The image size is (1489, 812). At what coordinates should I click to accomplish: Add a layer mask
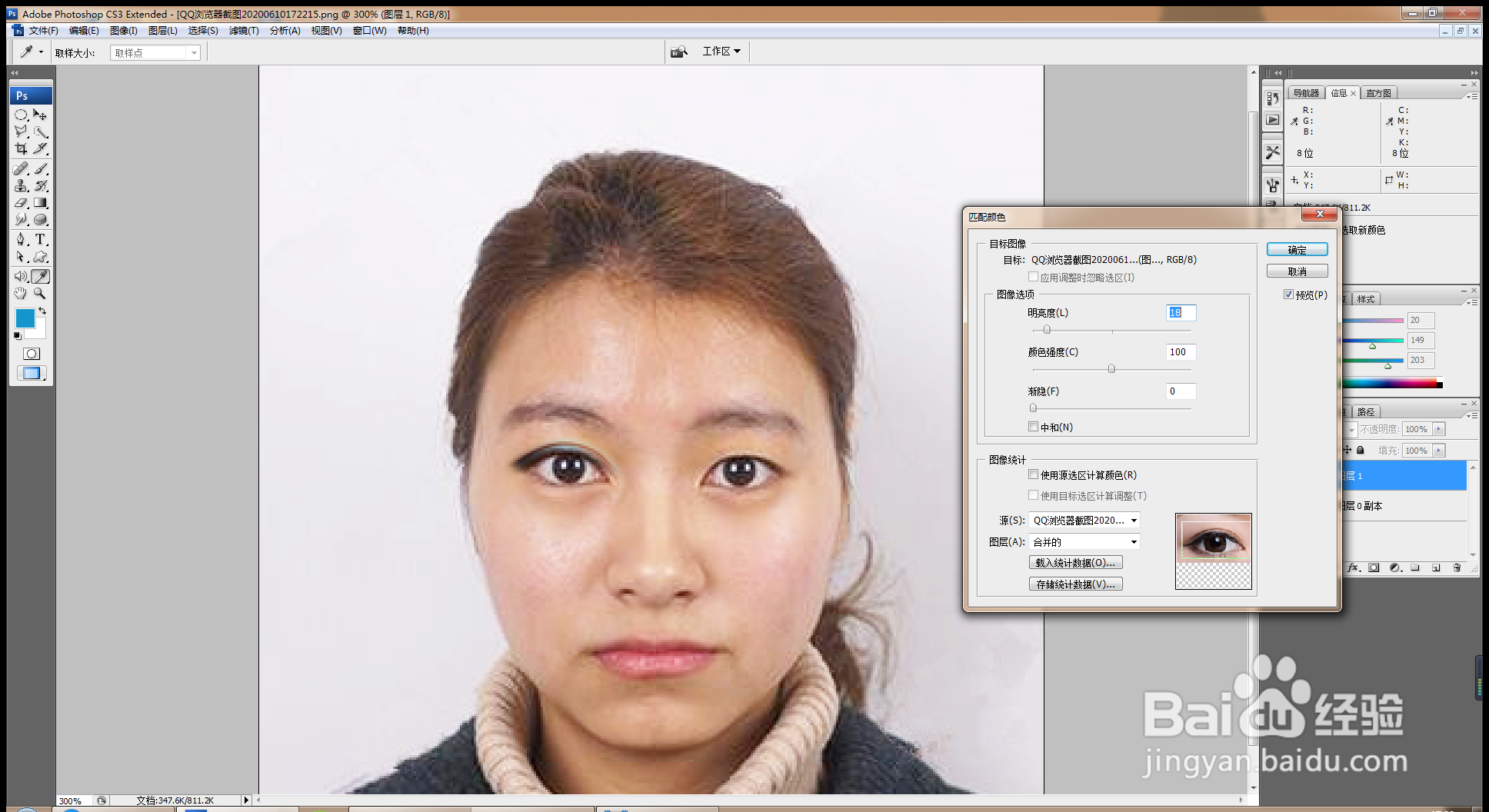pos(1374,567)
